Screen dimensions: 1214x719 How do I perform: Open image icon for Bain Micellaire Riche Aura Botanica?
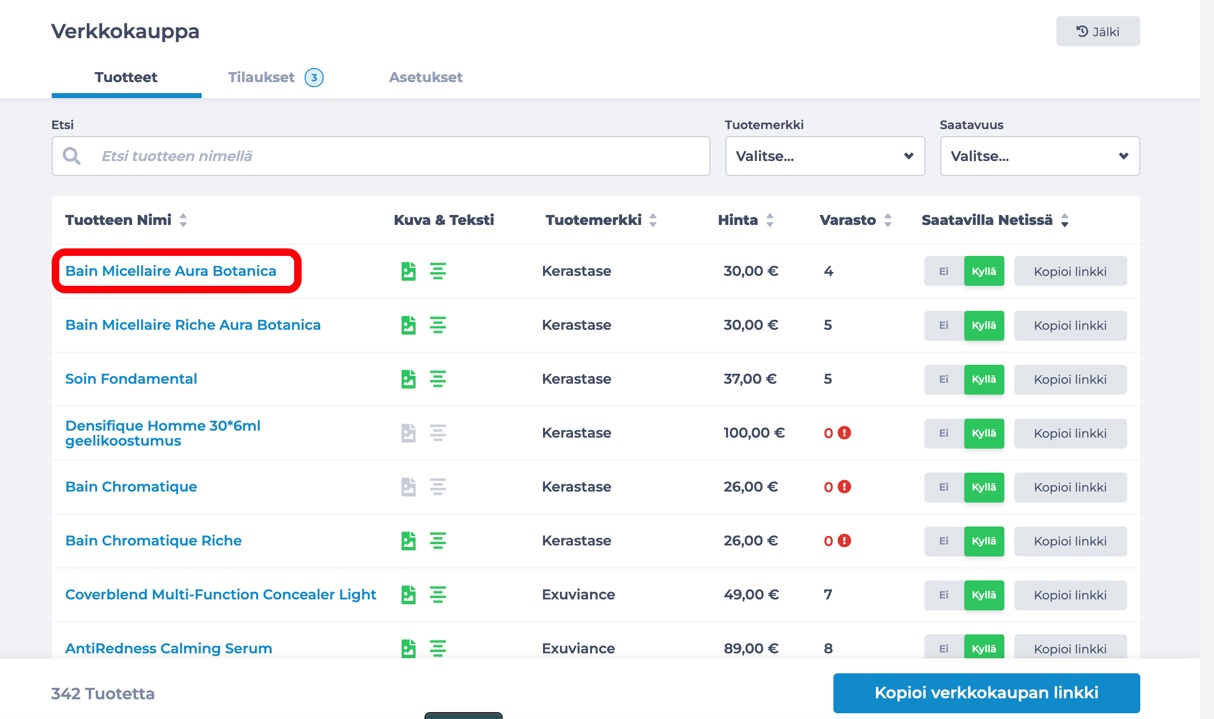pyautogui.click(x=408, y=325)
